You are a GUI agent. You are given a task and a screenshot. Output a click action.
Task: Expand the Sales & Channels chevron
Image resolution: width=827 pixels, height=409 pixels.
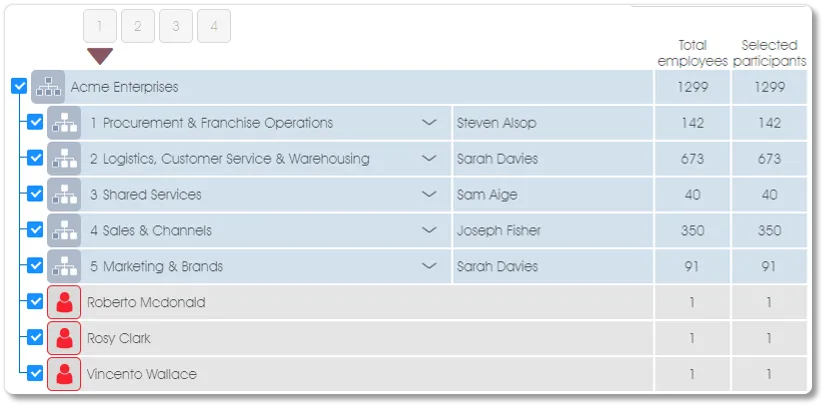(429, 231)
